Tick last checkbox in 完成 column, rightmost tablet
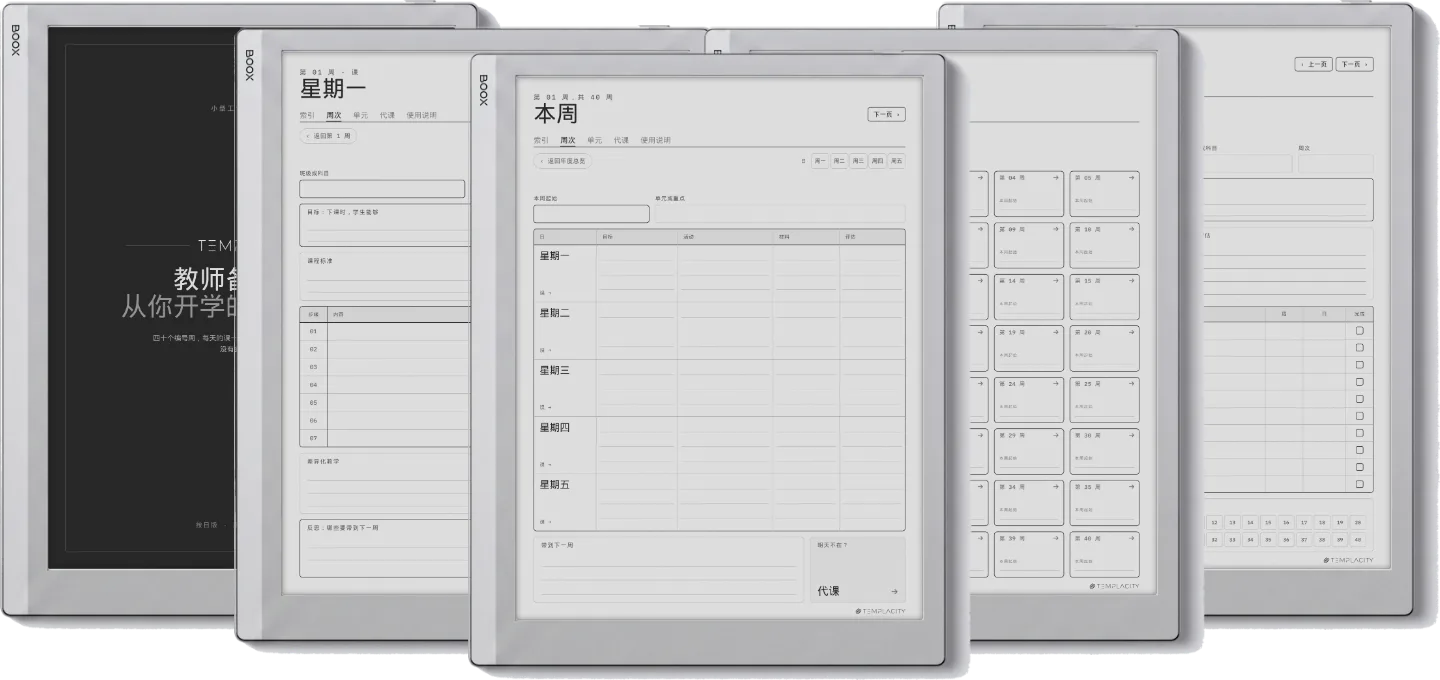This screenshot has height=680, width=1440. (1359, 484)
